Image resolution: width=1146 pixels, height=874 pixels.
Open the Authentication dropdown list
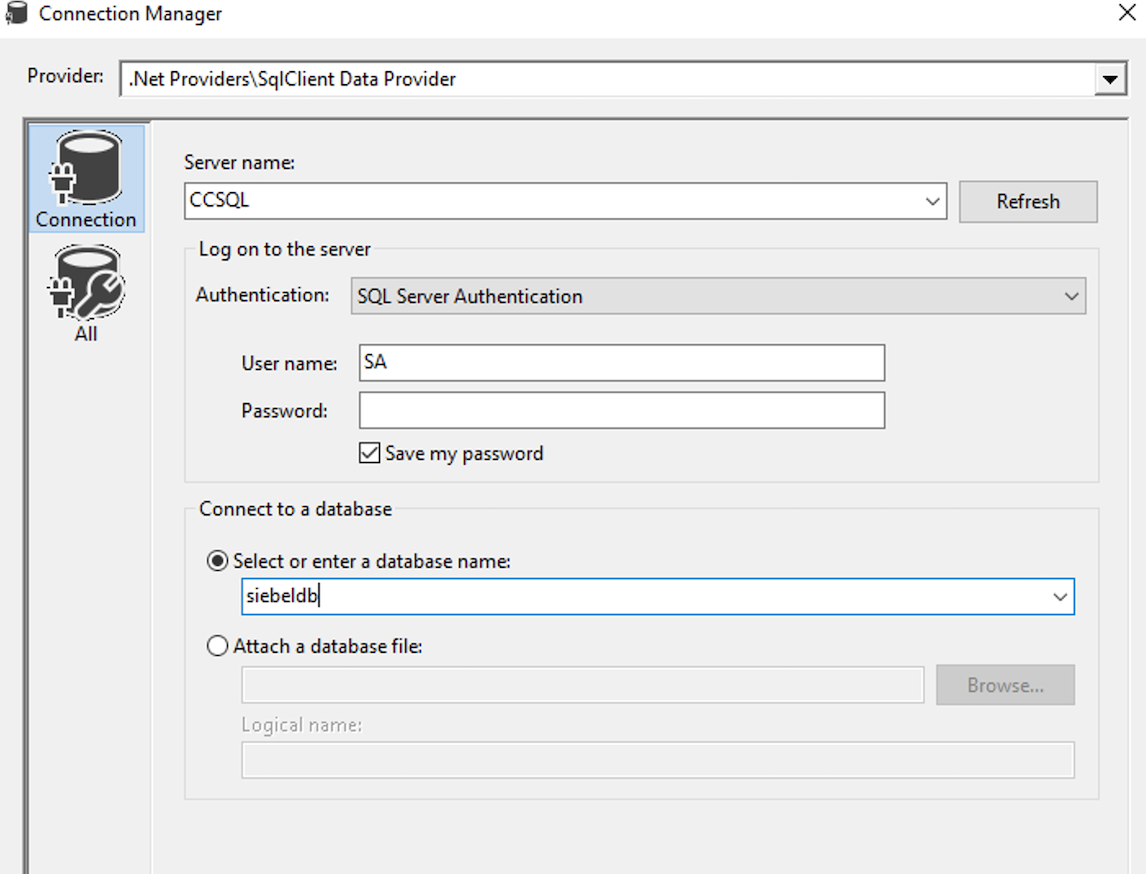[x=718, y=297]
